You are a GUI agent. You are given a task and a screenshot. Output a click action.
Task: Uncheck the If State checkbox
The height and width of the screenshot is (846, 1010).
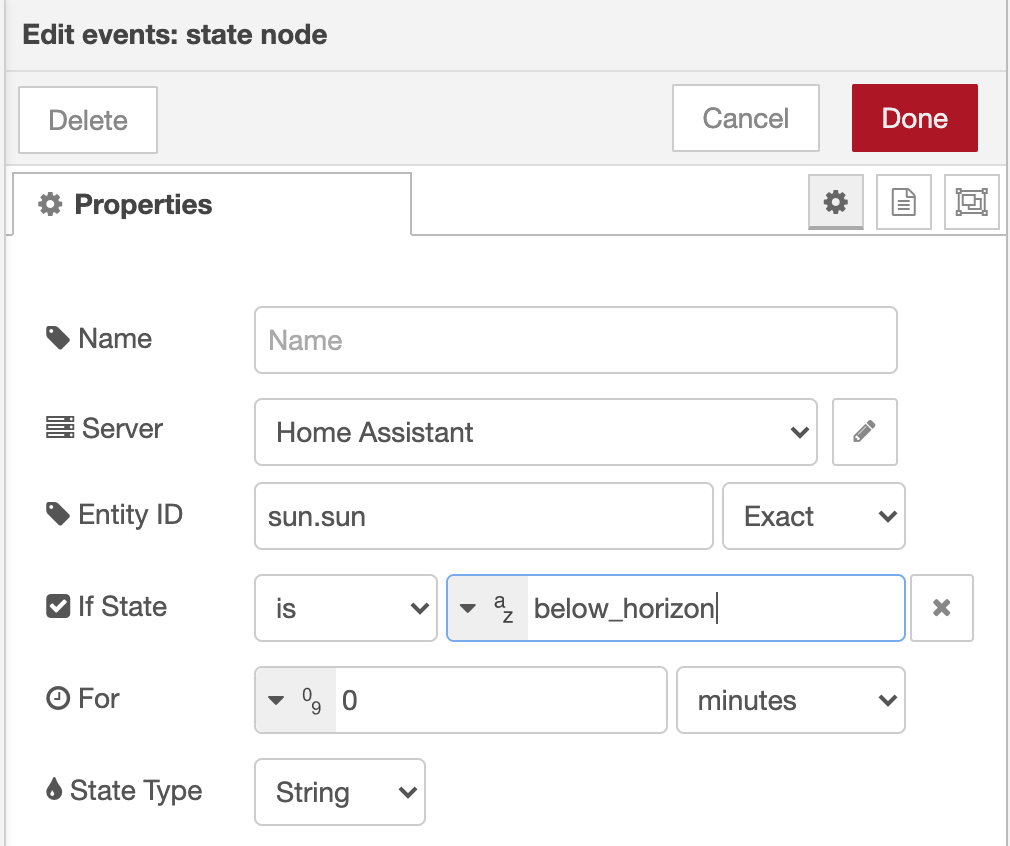tap(58, 606)
